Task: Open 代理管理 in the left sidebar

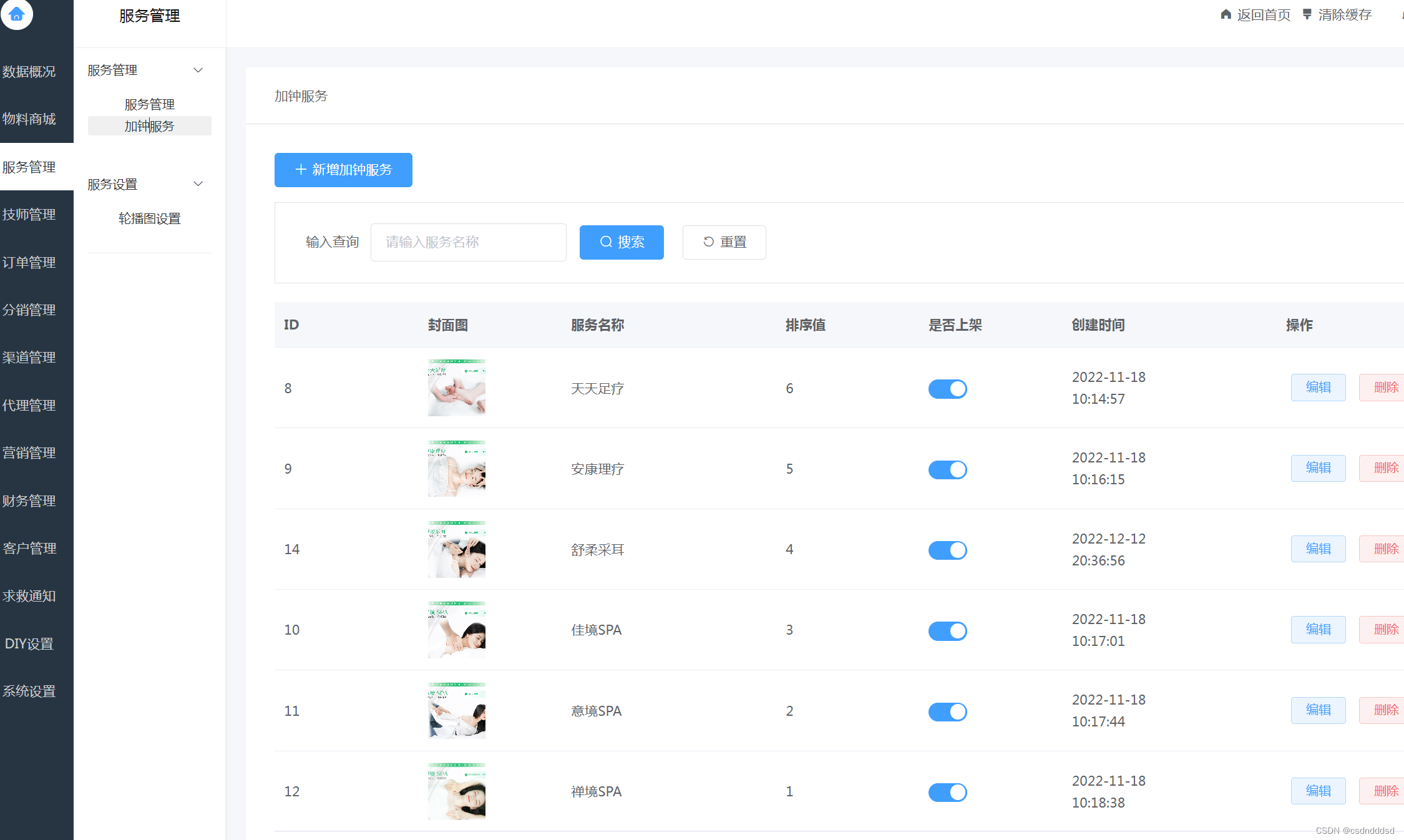Action: [29, 405]
